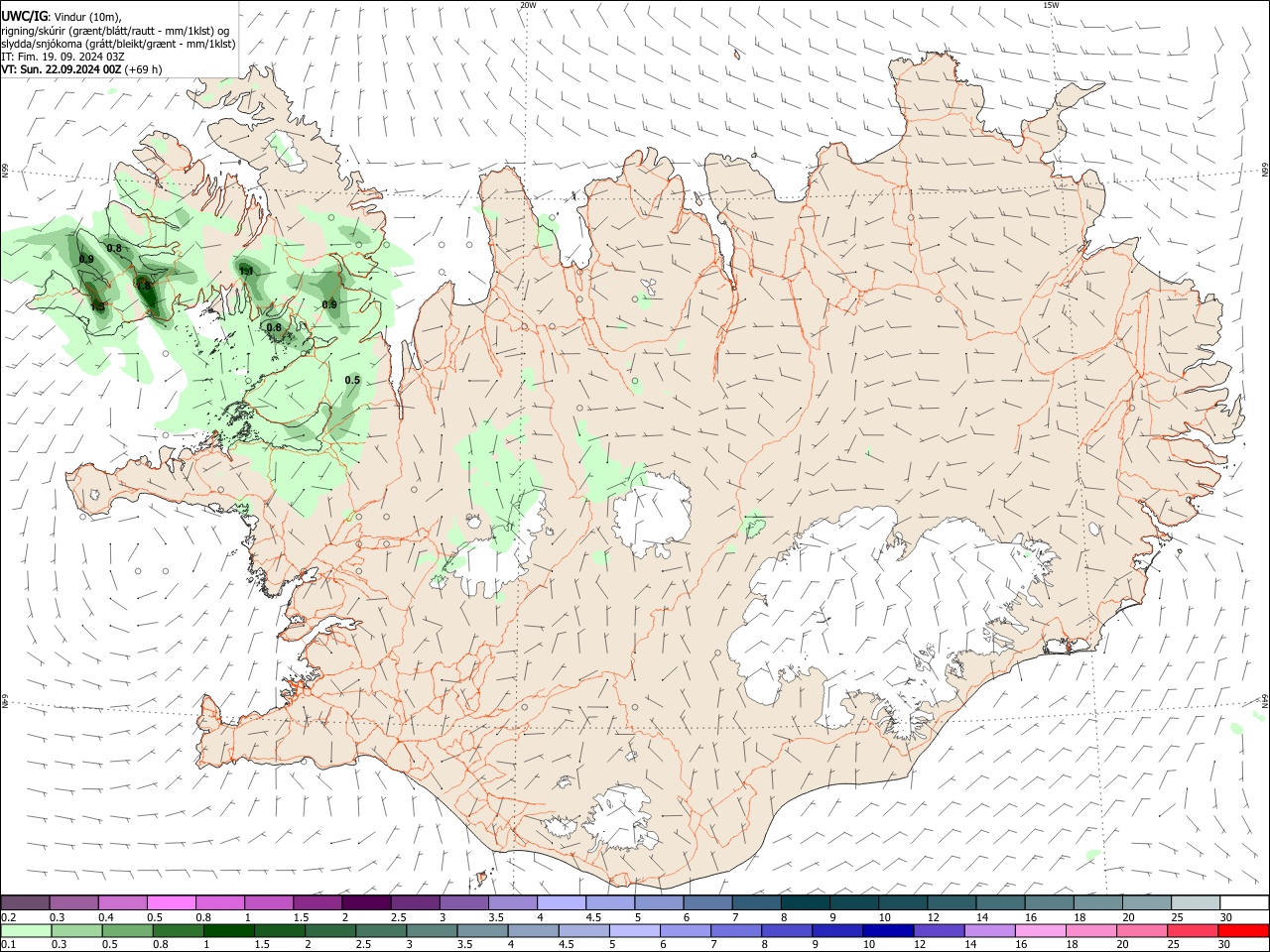Click the '20W' longitude label
This screenshot has height=952, width=1270.
coord(528,5)
